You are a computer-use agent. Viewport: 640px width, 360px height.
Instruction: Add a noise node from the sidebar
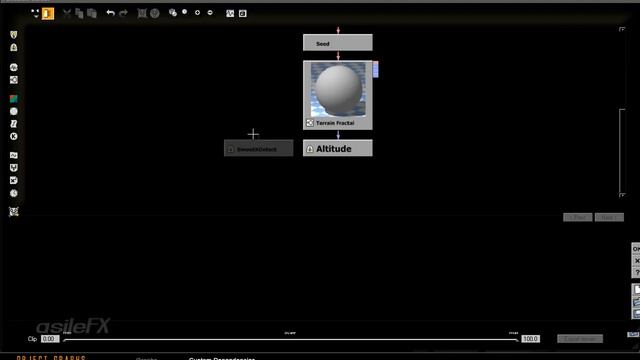coord(14,67)
